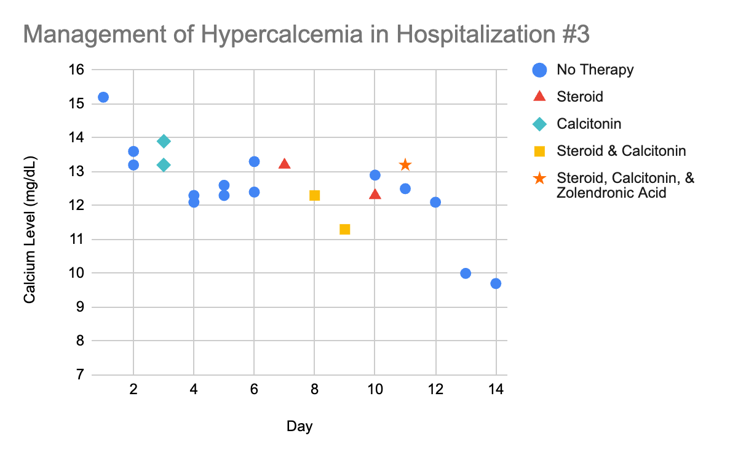
Task: Select the blue point at day 14
Action: [496, 283]
